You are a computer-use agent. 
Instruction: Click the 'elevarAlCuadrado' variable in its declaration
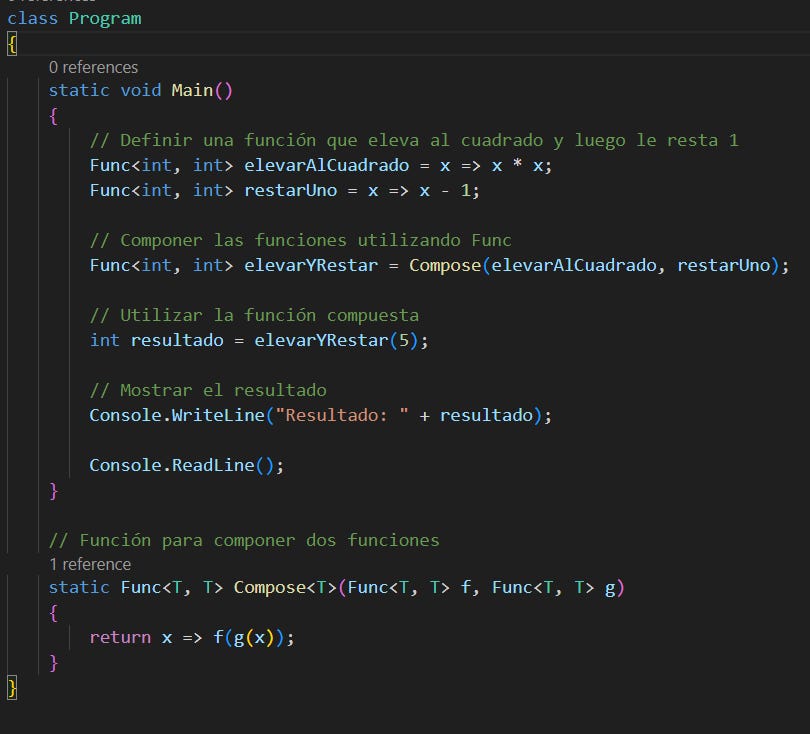pos(326,165)
